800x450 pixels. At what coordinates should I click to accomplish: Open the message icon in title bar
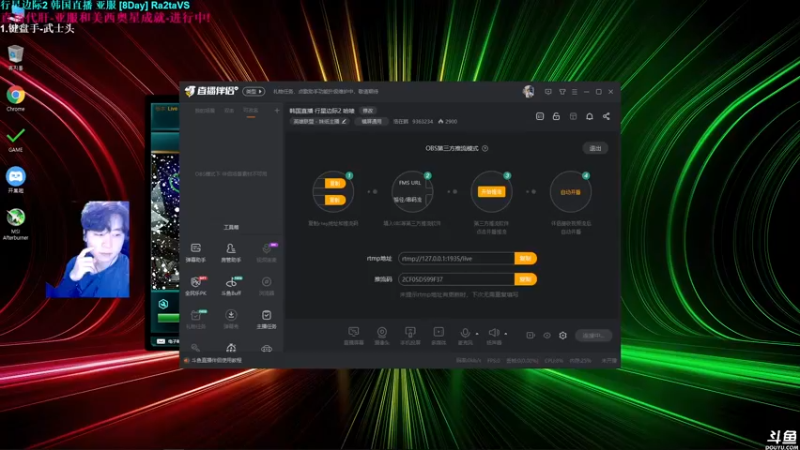pyautogui.click(x=548, y=92)
